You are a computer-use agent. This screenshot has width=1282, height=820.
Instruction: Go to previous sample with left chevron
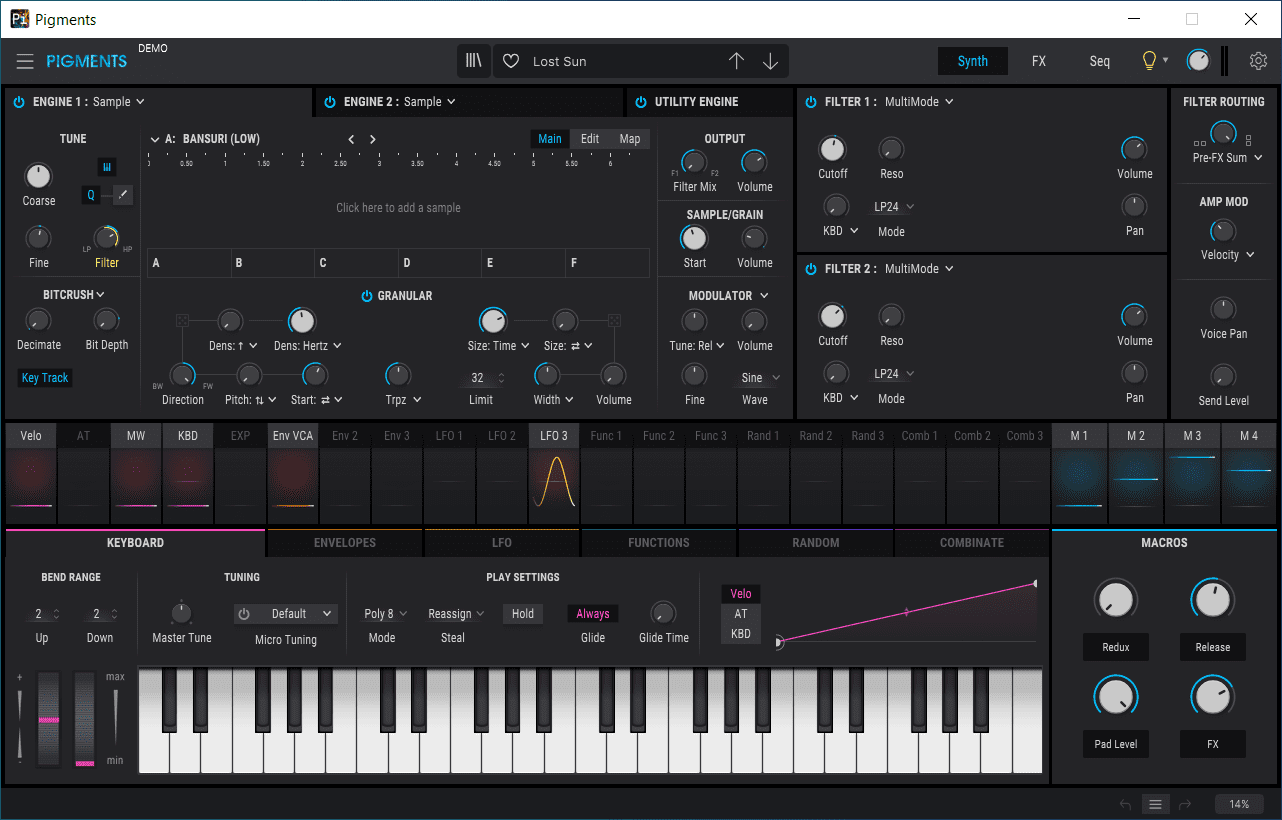click(351, 139)
